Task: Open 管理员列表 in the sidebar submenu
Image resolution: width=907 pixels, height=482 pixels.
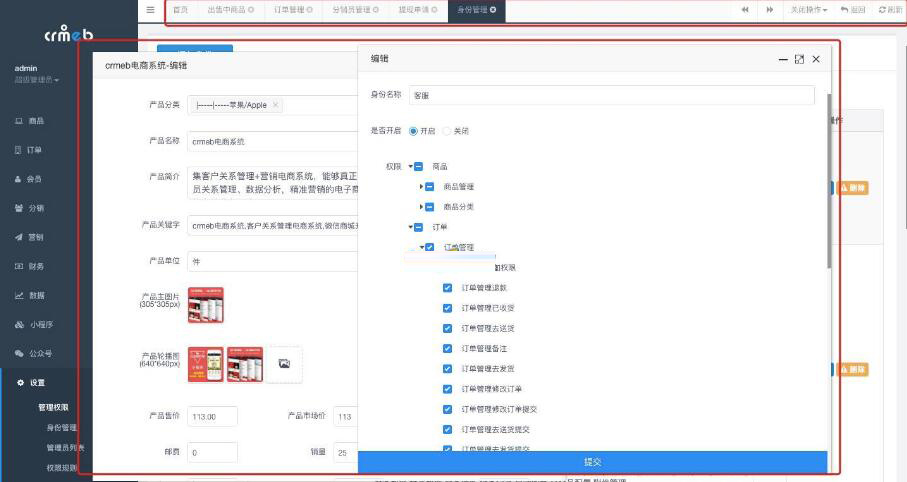Action: pyautogui.click(x=65, y=448)
